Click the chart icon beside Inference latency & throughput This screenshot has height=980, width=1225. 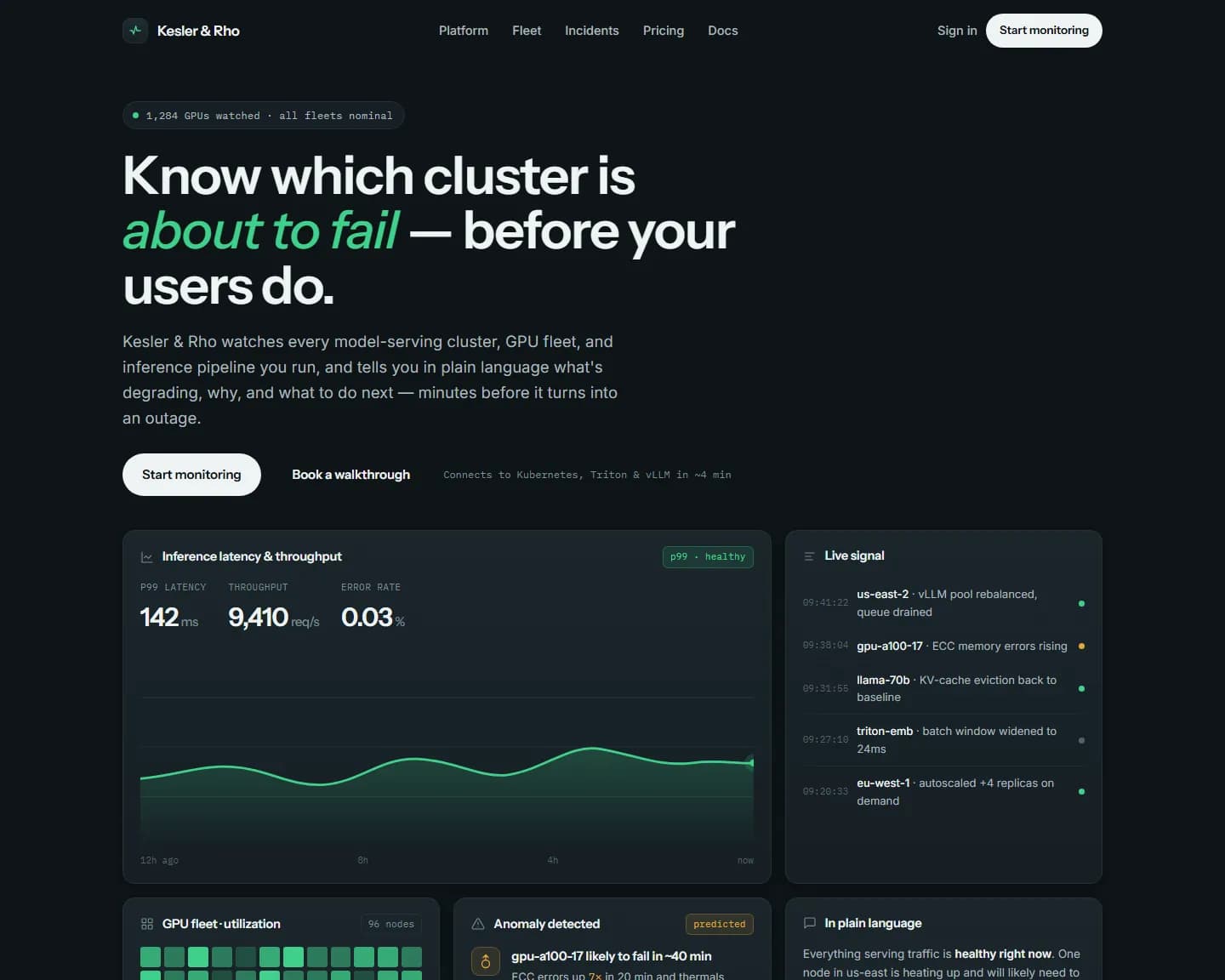146,557
